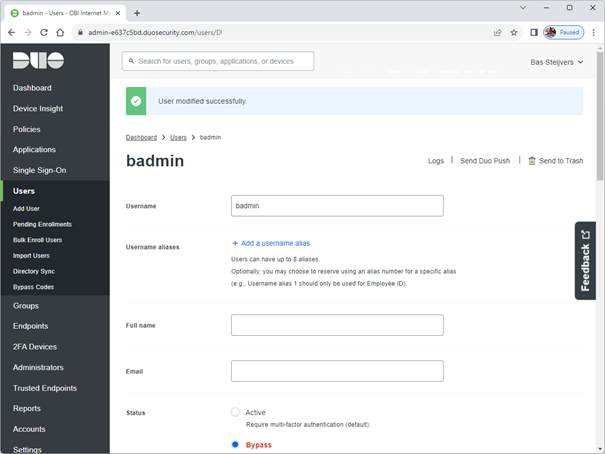Focus the search users and devices field
605x454 pixels.
click(218, 61)
